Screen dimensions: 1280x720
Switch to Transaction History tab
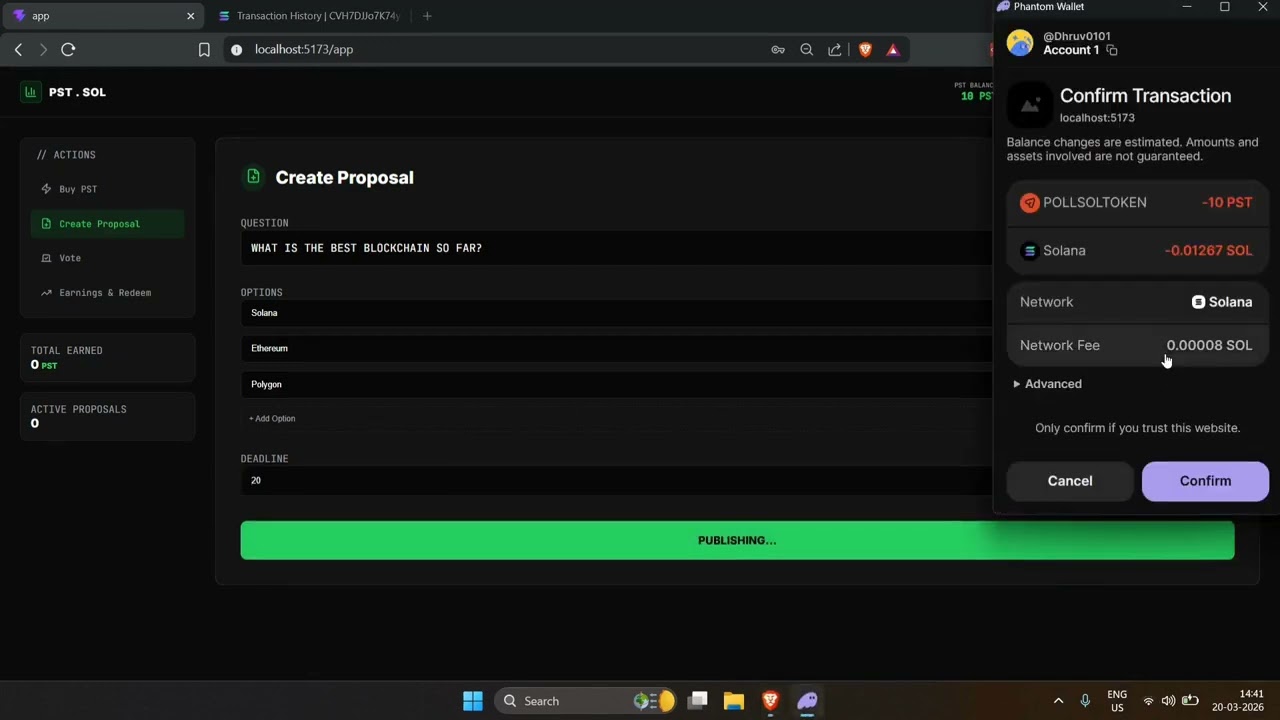(308, 16)
